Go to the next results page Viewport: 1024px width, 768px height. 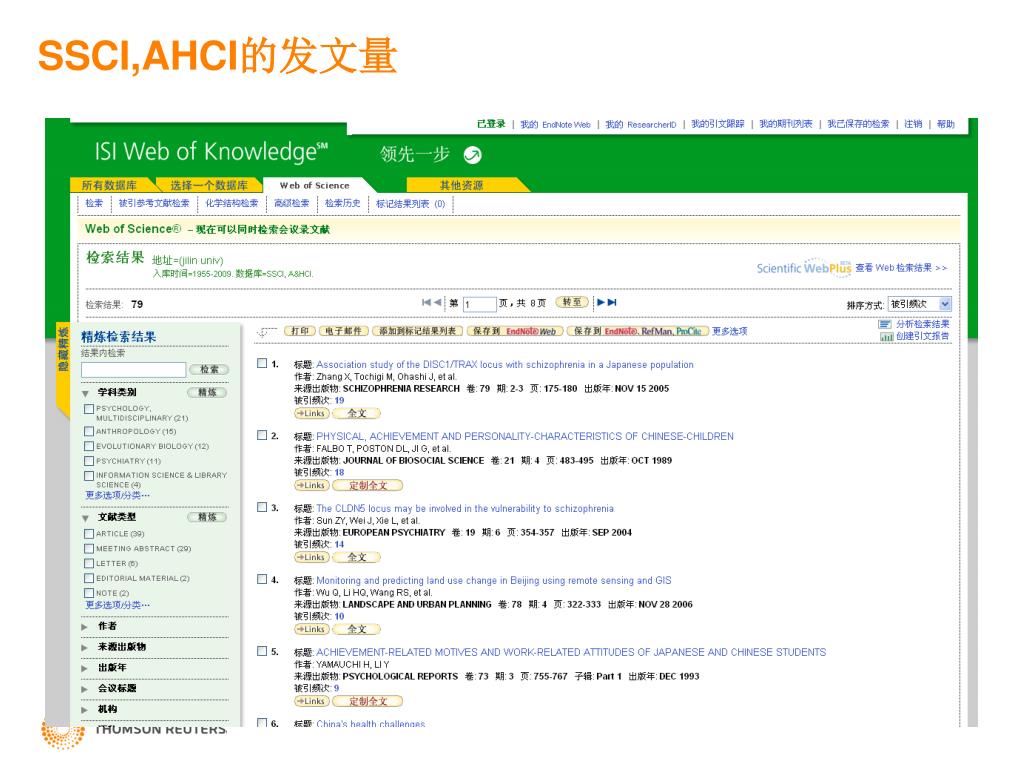coord(601,302)
